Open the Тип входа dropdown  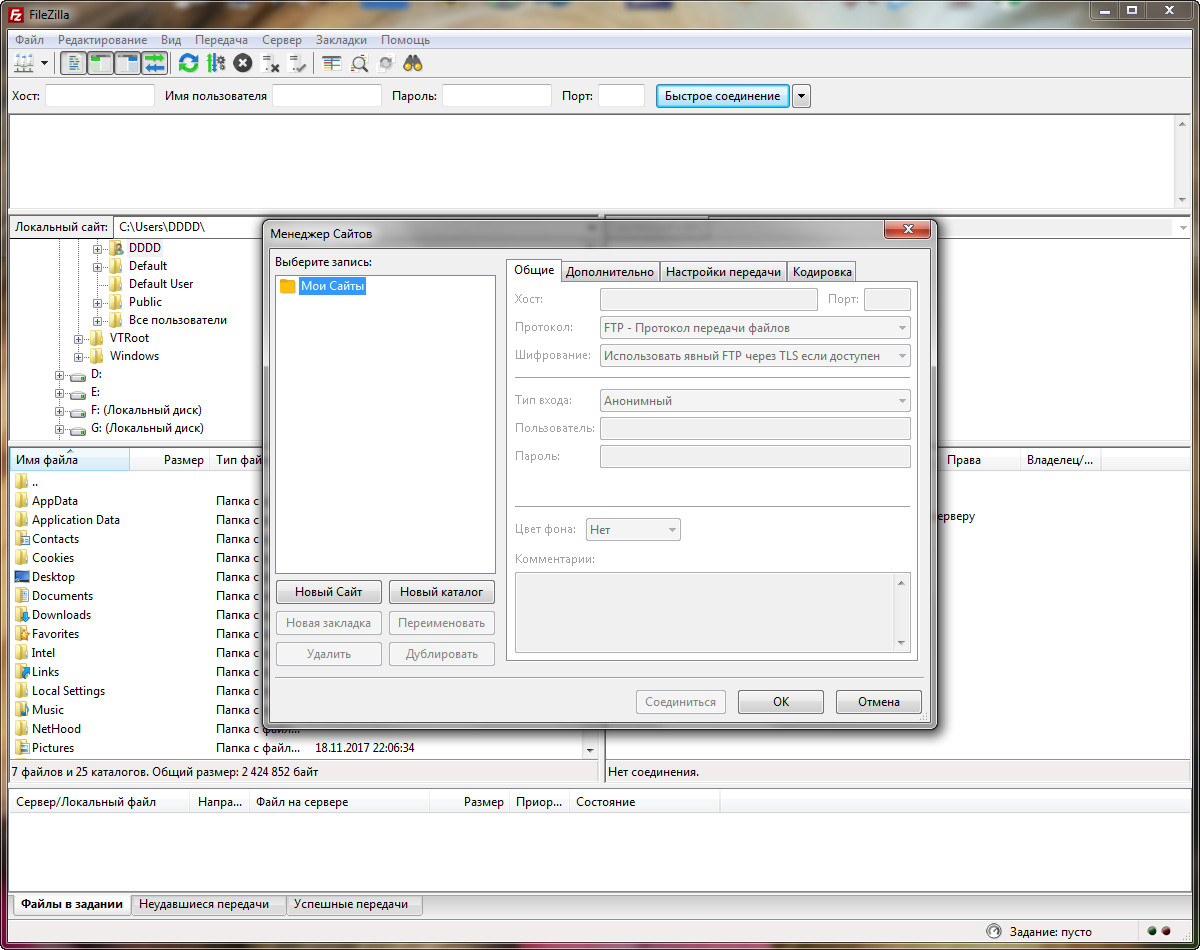tap(755, 400)
